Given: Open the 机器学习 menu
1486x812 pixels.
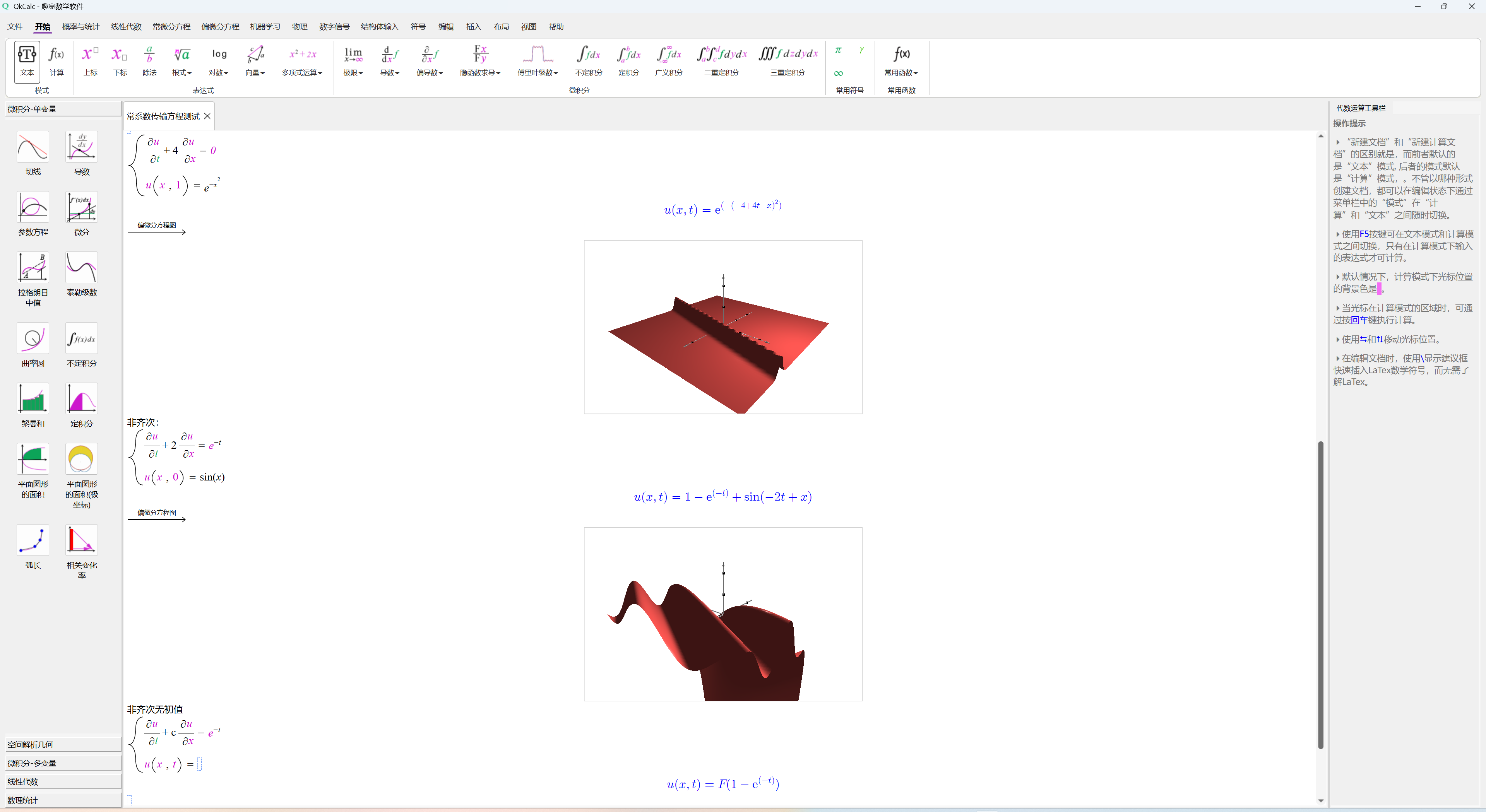Looking at the screenshot, I should tap(265, 27).
